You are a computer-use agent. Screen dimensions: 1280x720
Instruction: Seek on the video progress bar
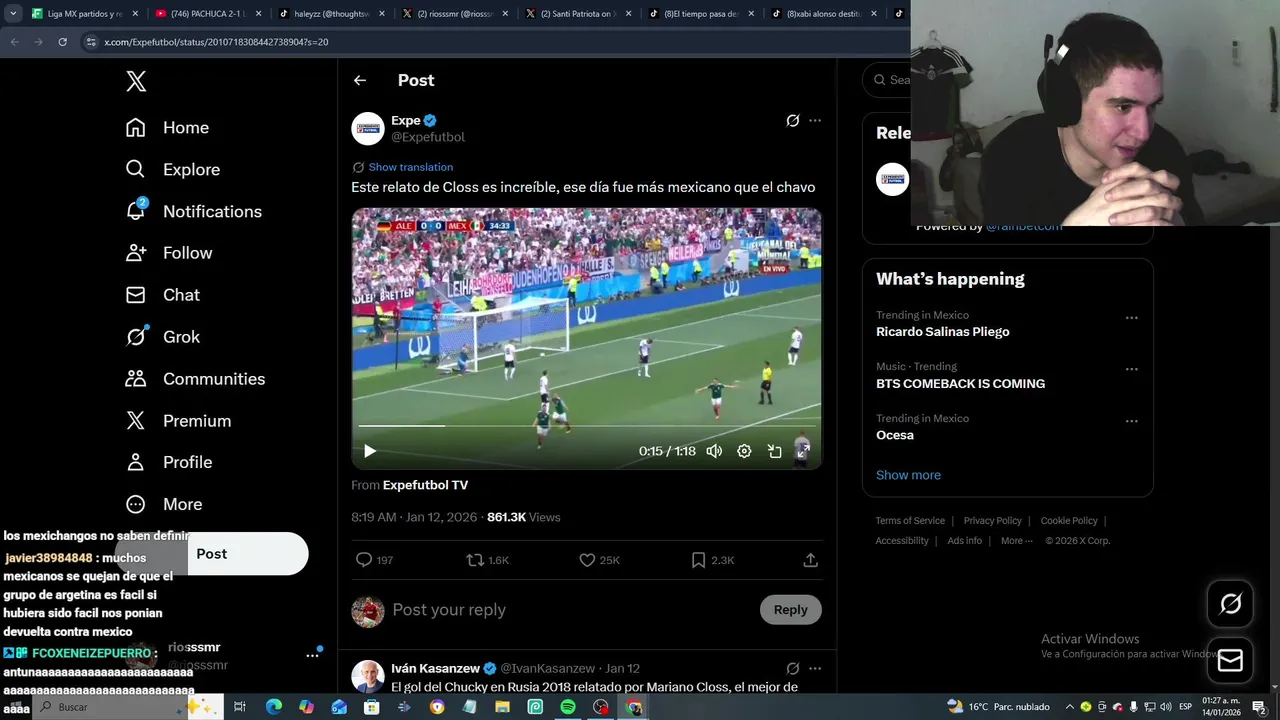(586, 426)
